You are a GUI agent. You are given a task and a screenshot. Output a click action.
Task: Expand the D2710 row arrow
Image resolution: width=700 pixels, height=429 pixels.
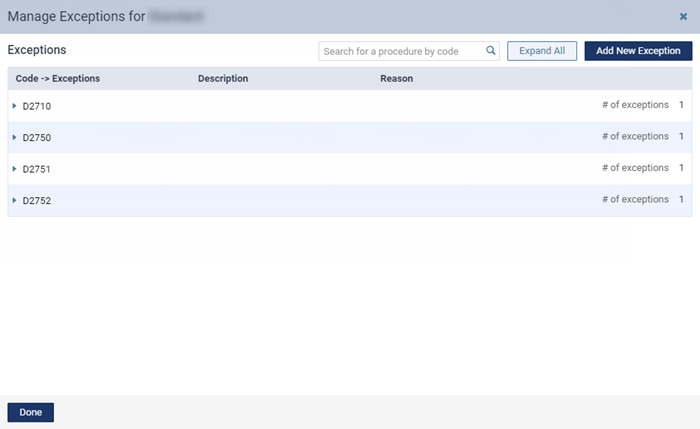coord(14,106)
